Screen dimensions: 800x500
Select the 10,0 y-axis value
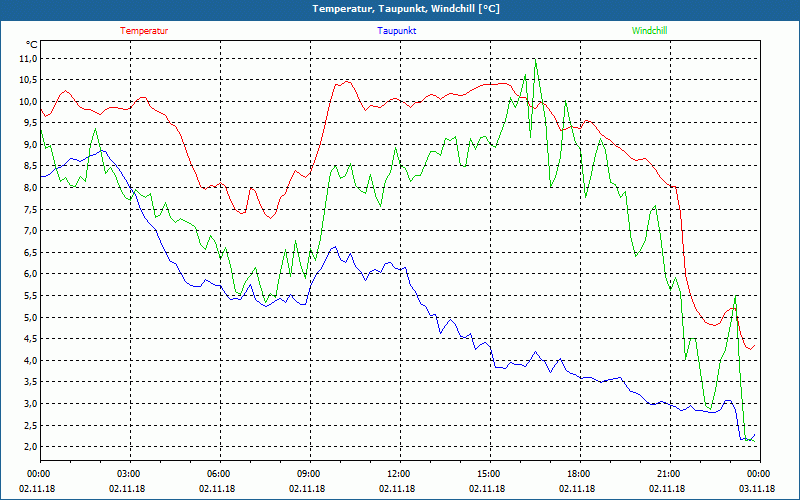28,102
